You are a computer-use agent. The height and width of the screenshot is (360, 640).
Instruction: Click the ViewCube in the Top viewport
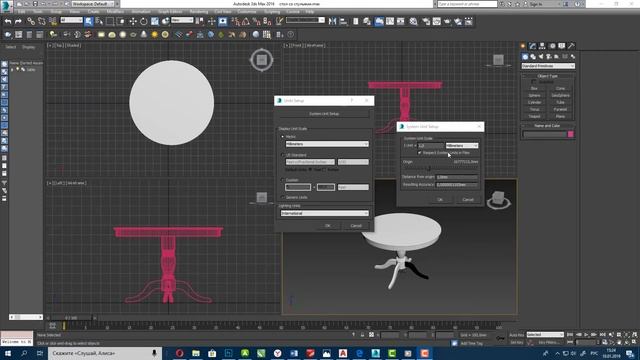point(262,60)
